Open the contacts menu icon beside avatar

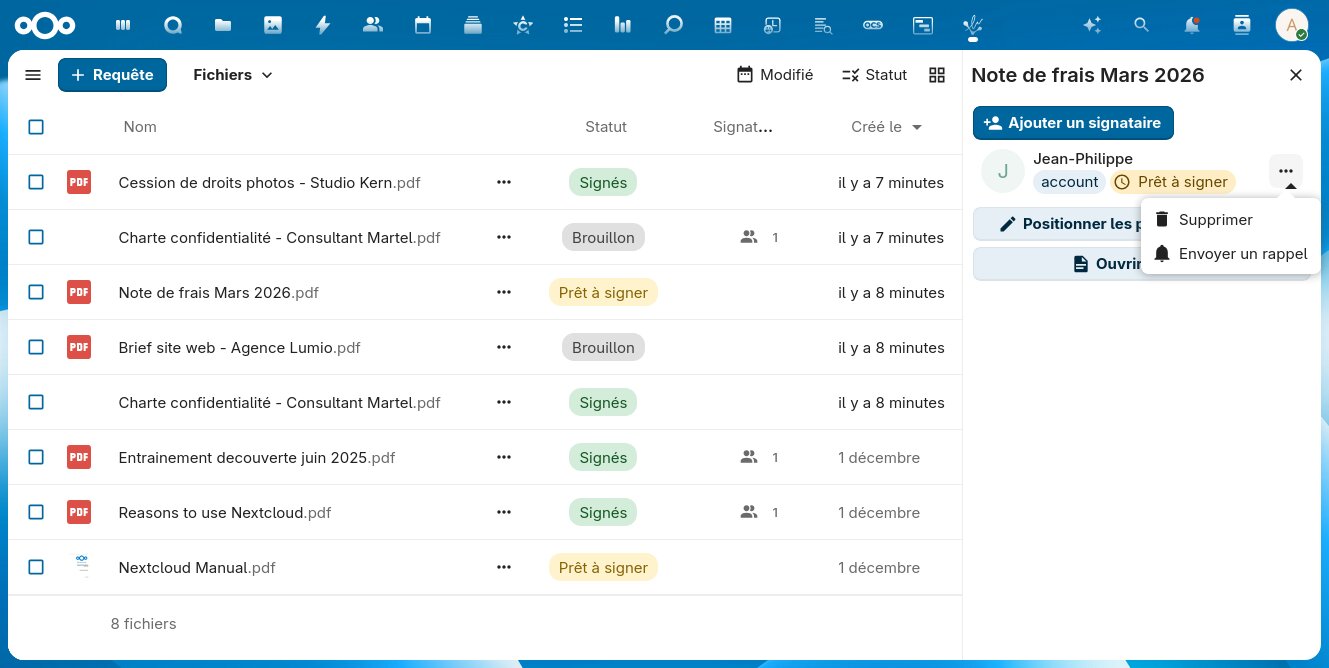(1242, 25)
